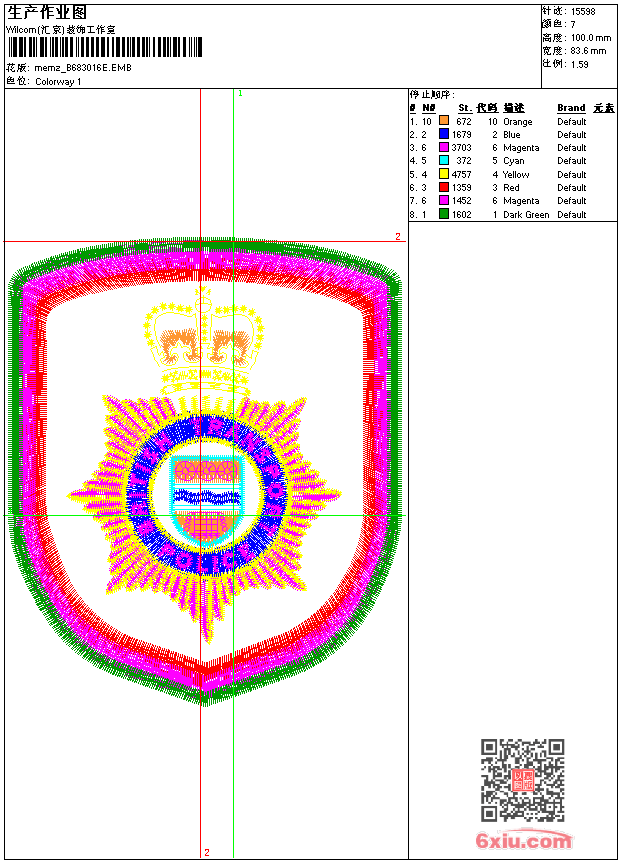Viewport: 620px width, 860px height.
Task: Click the small shield at the badge center
Action: (x=206, y=499)
